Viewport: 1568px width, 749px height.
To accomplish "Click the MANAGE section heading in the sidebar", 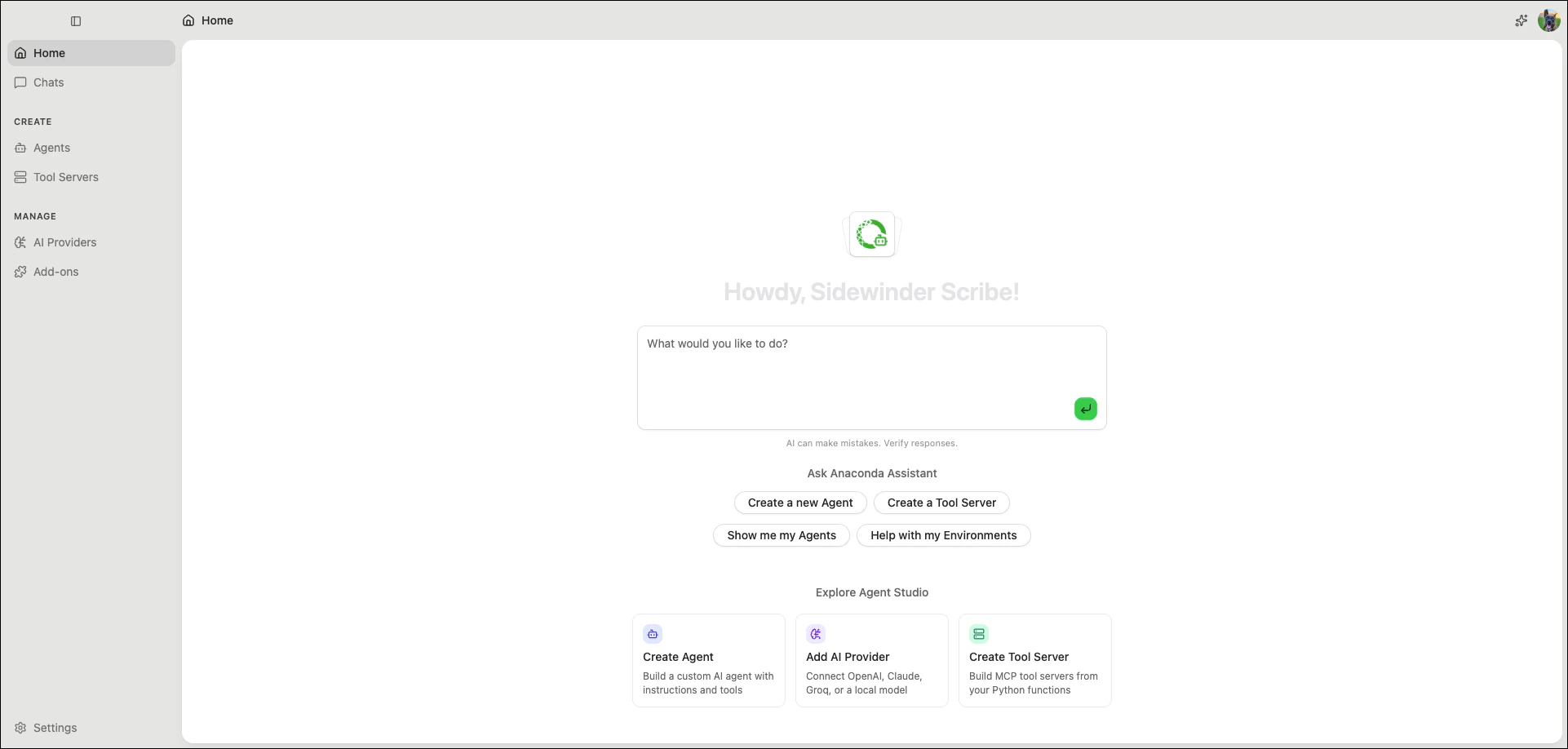I will coord(35,216).
